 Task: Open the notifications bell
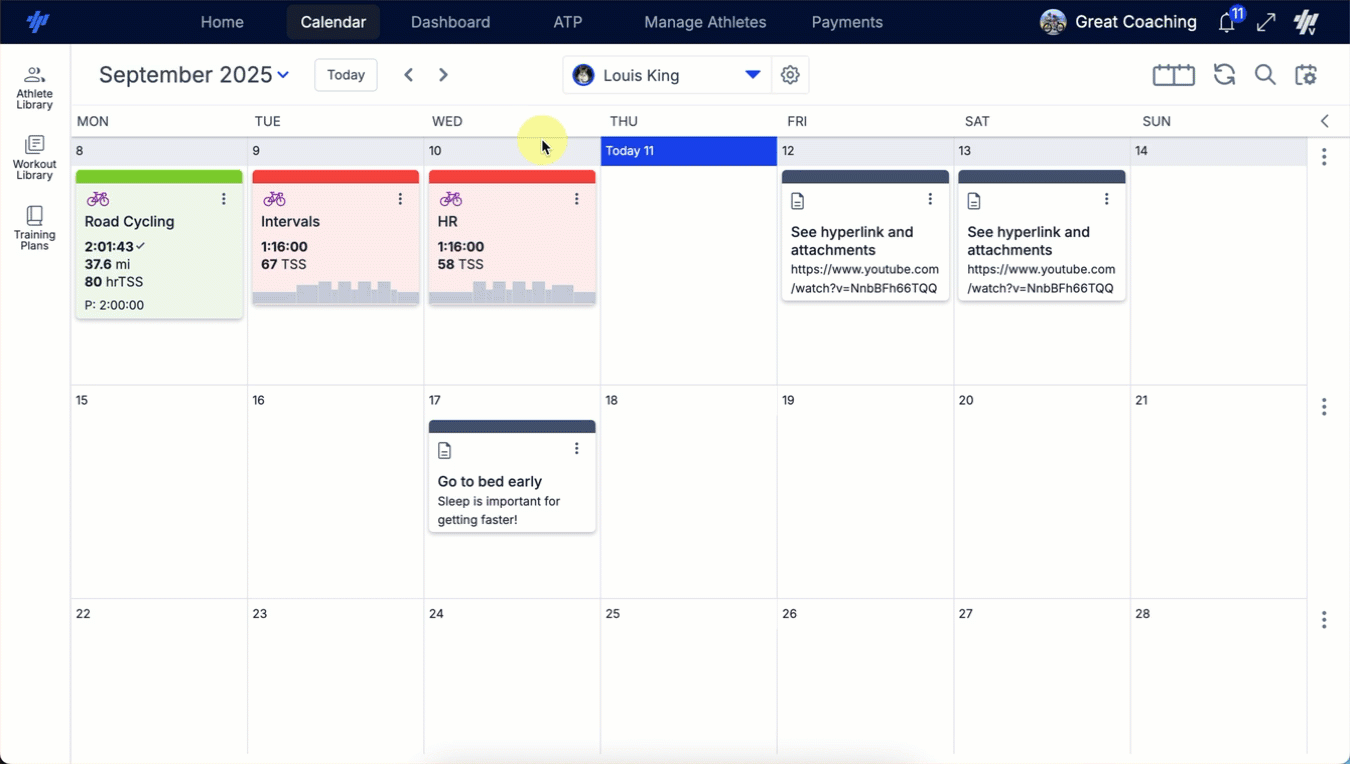tap(1227, 22)
